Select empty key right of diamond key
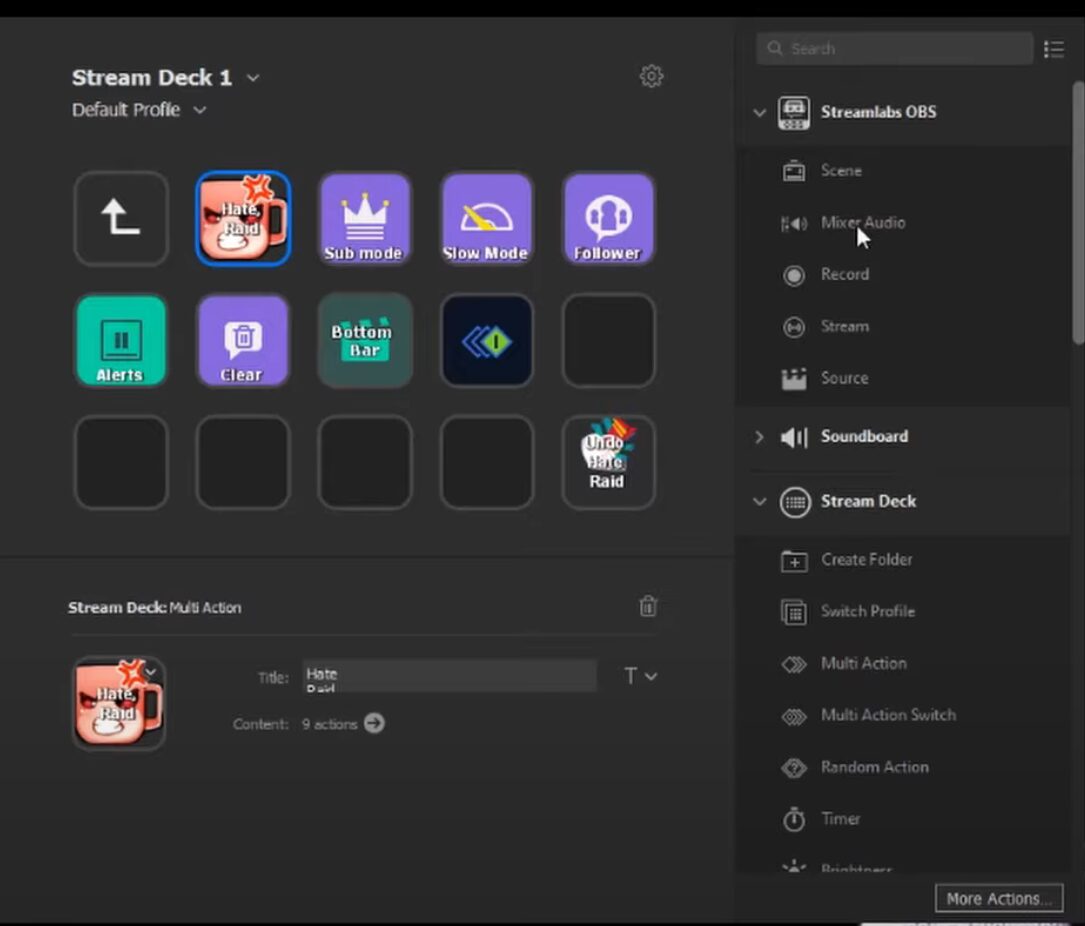Screen dimensions: 1085x926 pos(608,341)
